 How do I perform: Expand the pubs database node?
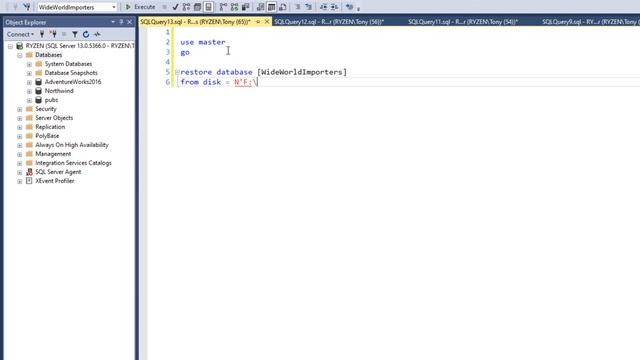tap(29, 100)
